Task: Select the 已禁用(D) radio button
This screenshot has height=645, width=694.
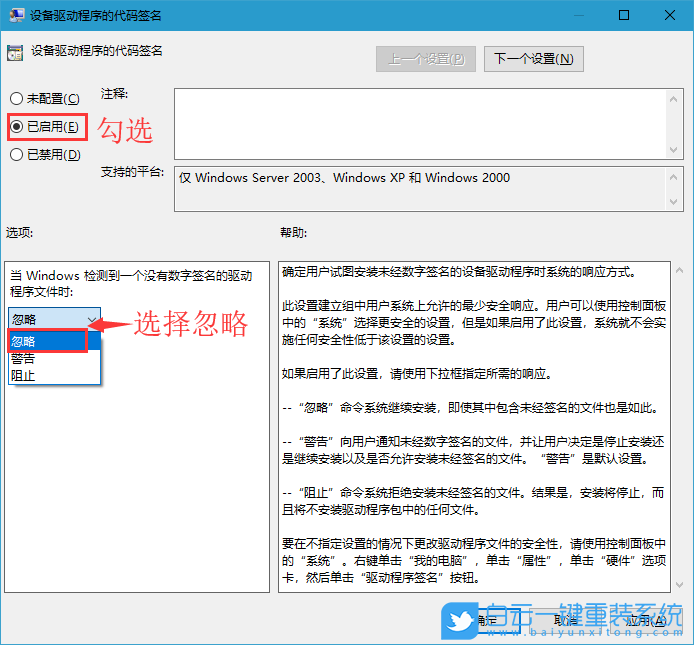Action: click(45, 154)
